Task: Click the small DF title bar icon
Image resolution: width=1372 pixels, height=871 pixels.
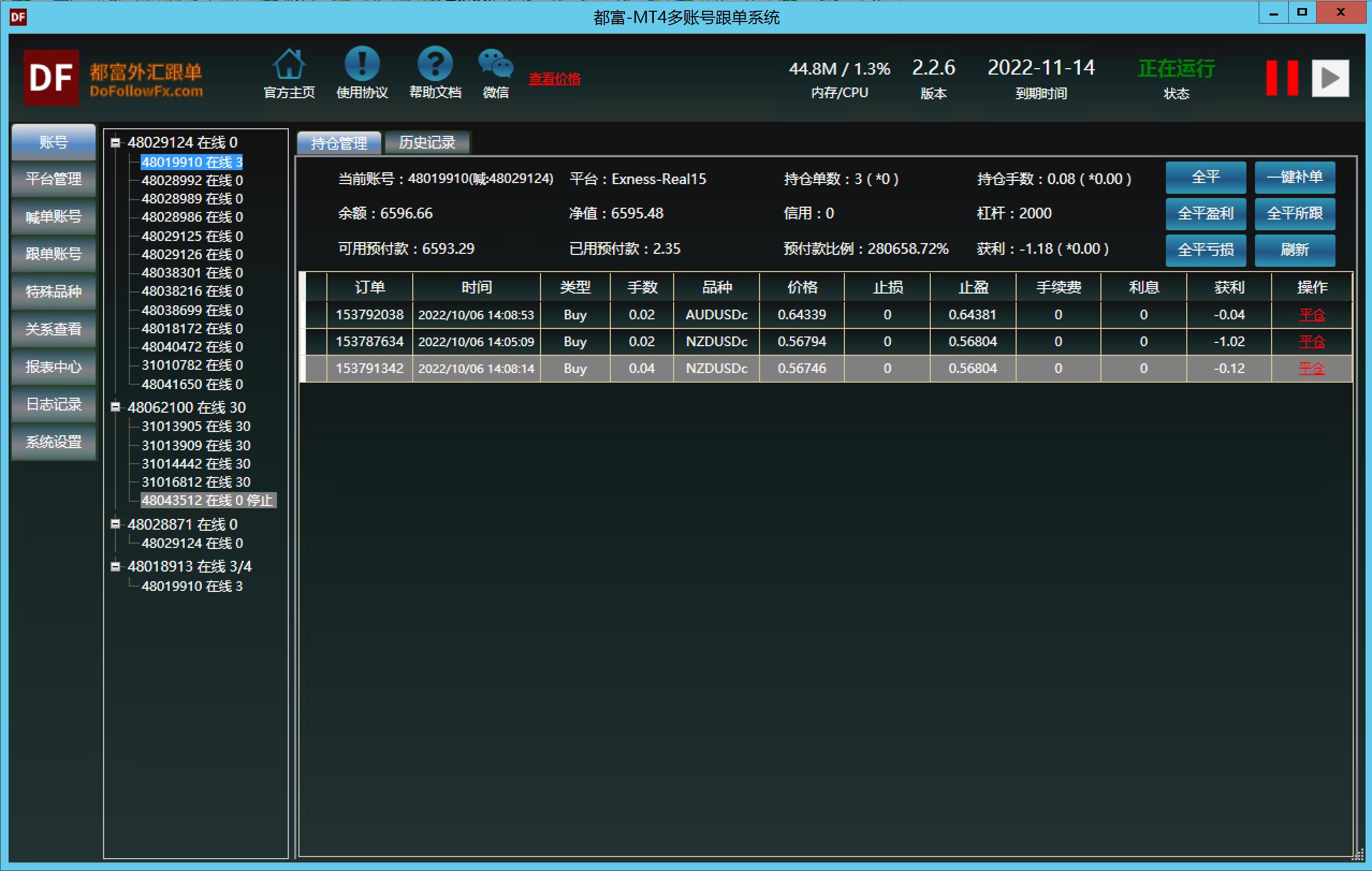Action: point(18,17)
